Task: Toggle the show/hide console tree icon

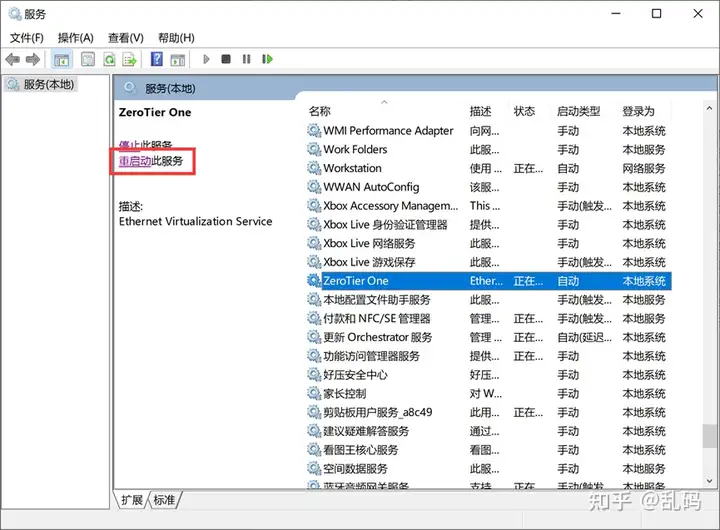Action: click(x=62, y=59)
